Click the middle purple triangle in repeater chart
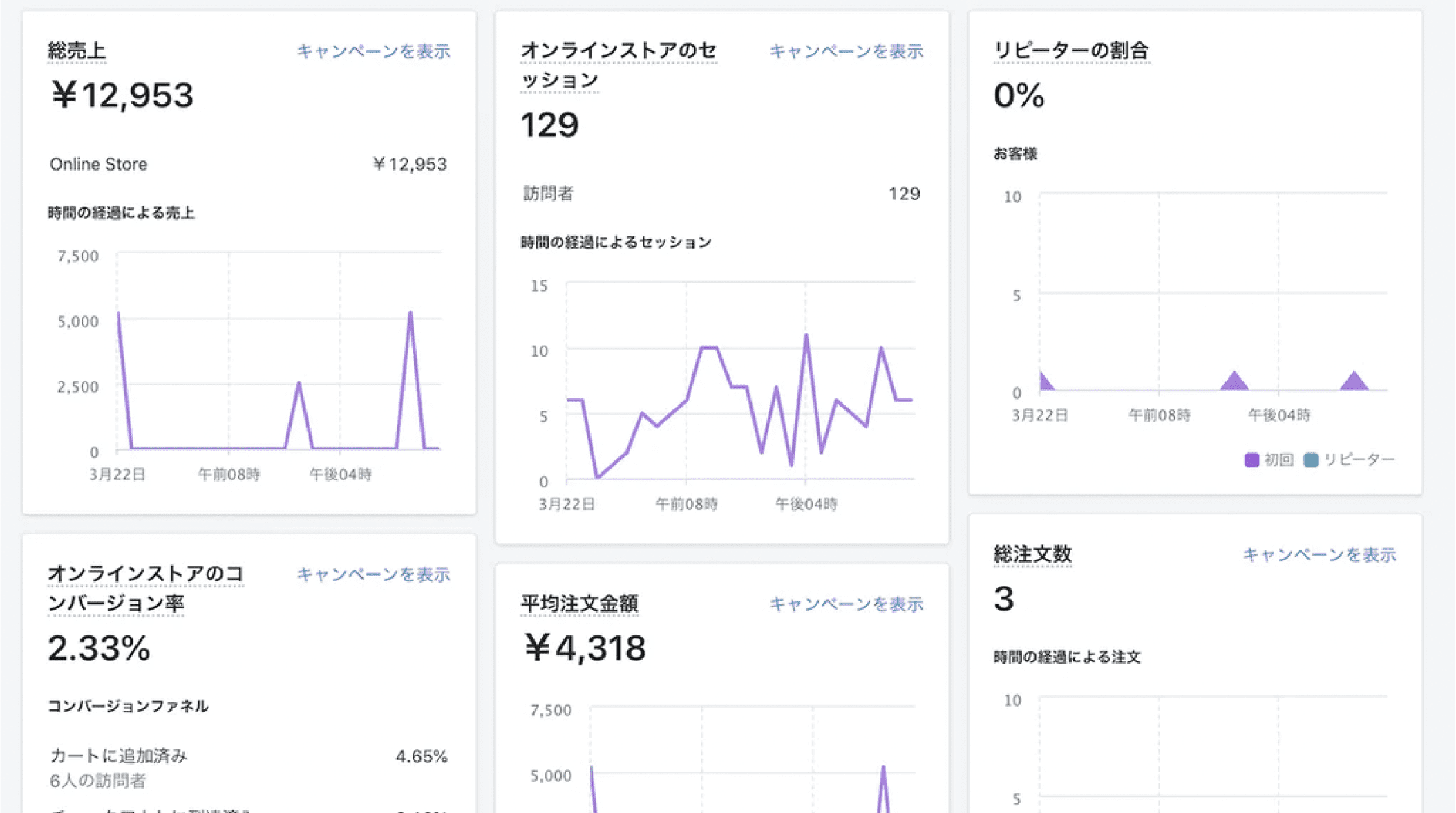 point(1234,381)
